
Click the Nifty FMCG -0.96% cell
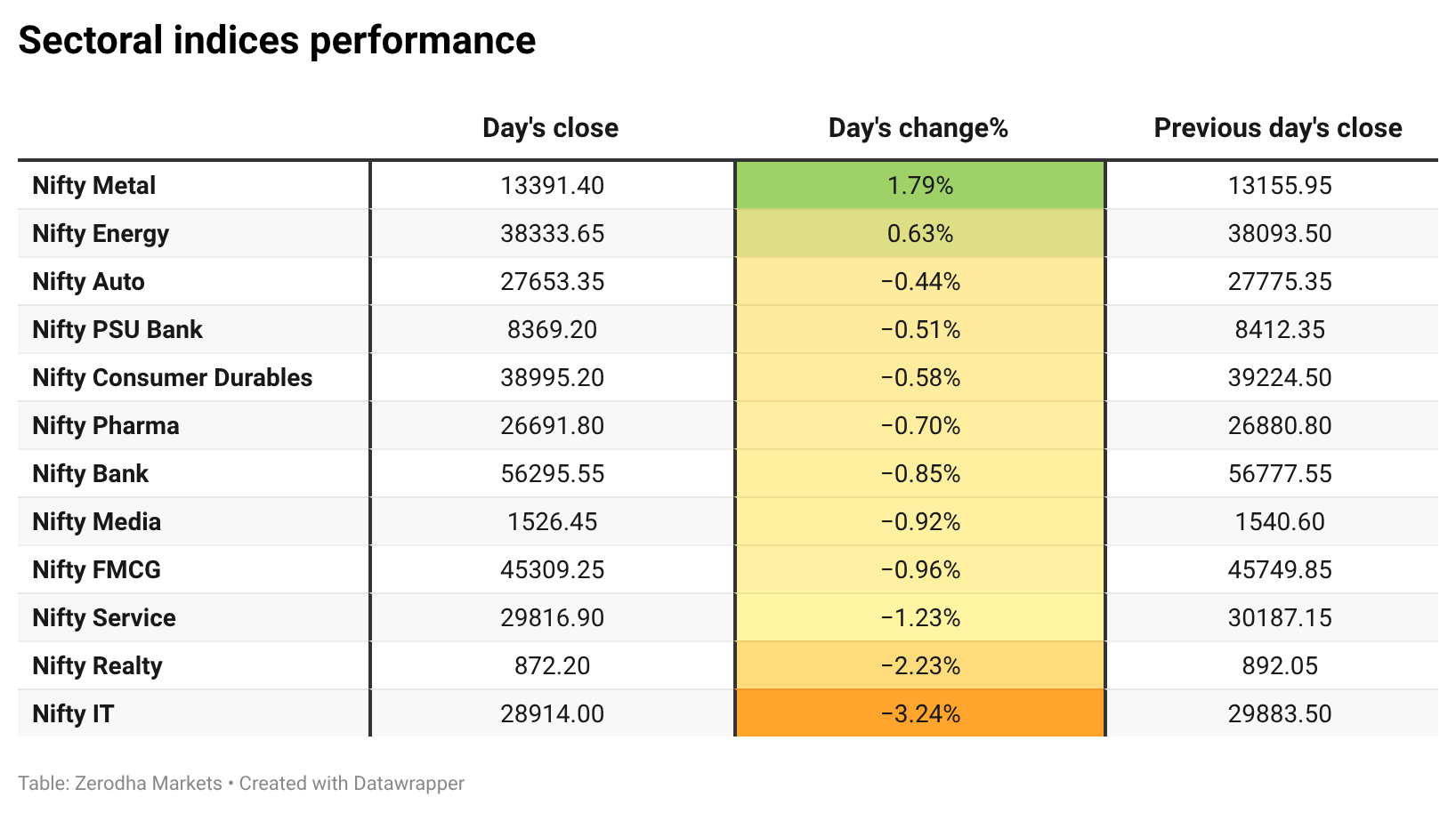920,569
